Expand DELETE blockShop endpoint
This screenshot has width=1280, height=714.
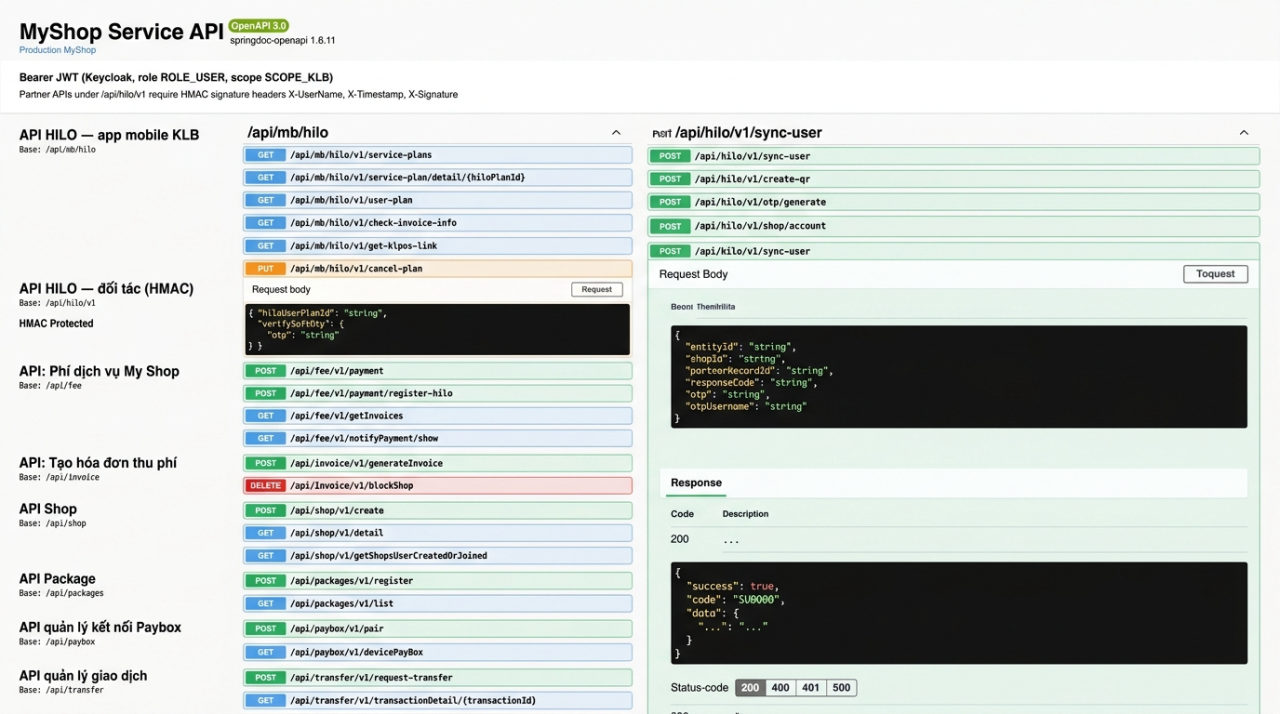[438, 486]
